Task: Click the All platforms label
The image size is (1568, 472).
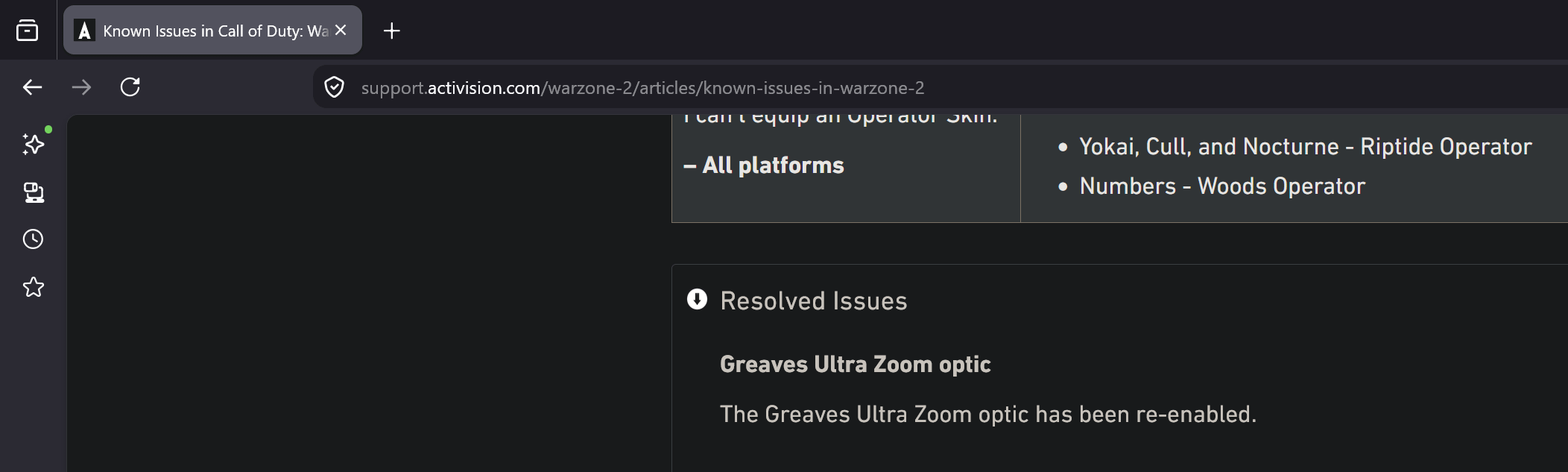Action: tap(764, 166)
